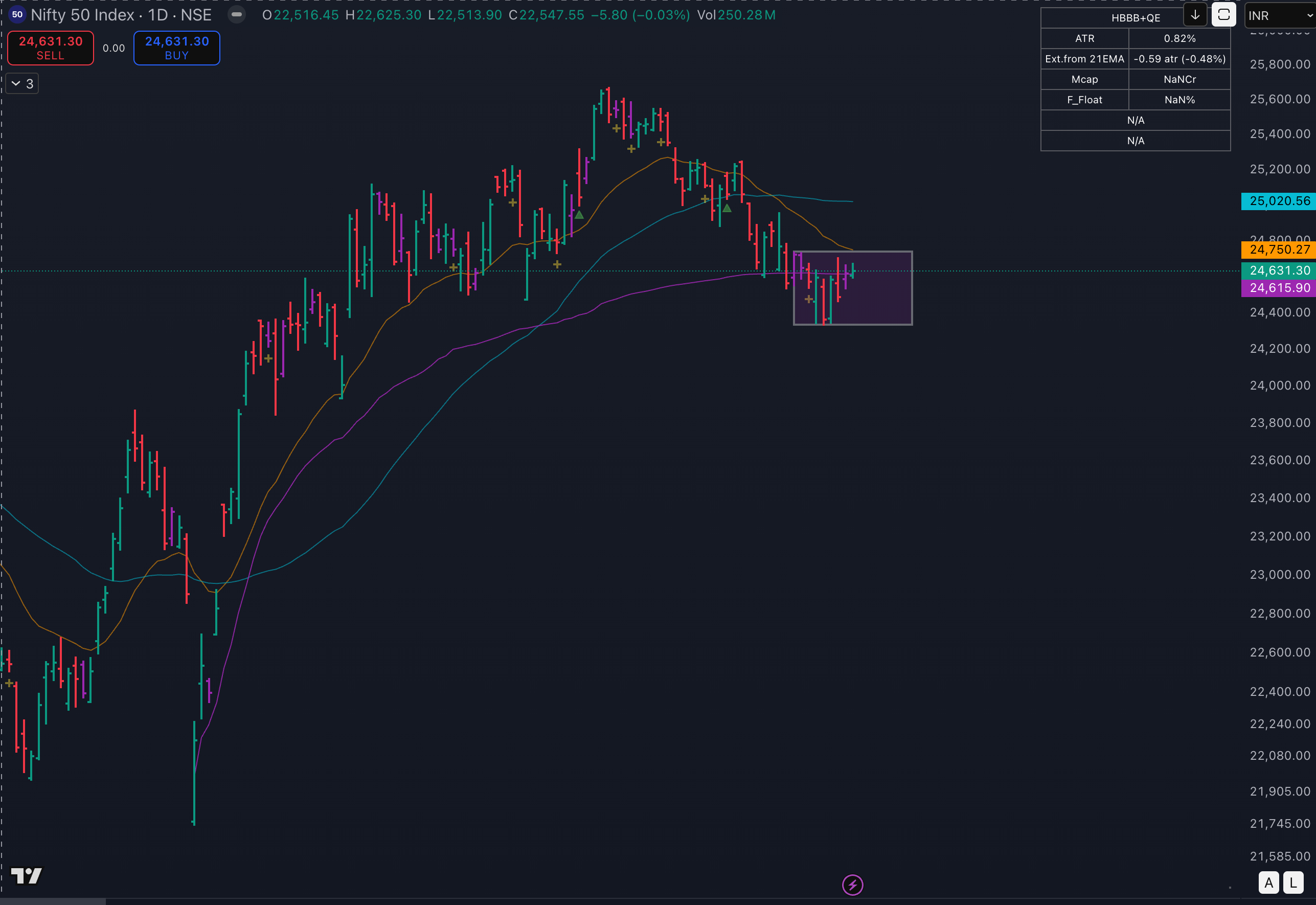Image resolution: width=1316 pixels, height=905 pixels.
Task: Click the orange 24,750.27 price label
Action: [x=1279, y=250]
